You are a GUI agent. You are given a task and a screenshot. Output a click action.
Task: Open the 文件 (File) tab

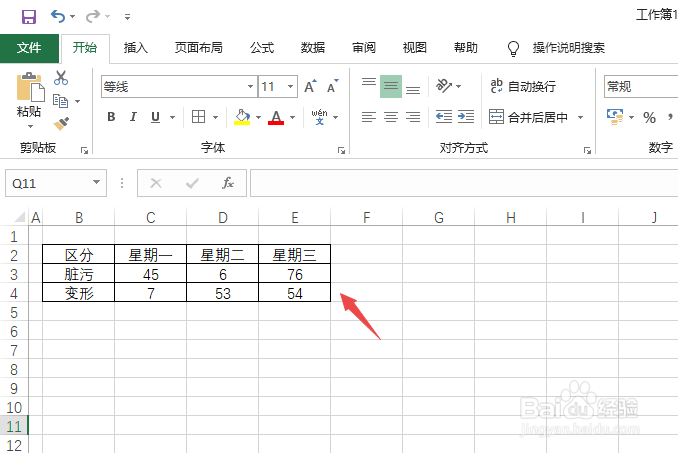(x=29, y=48)
